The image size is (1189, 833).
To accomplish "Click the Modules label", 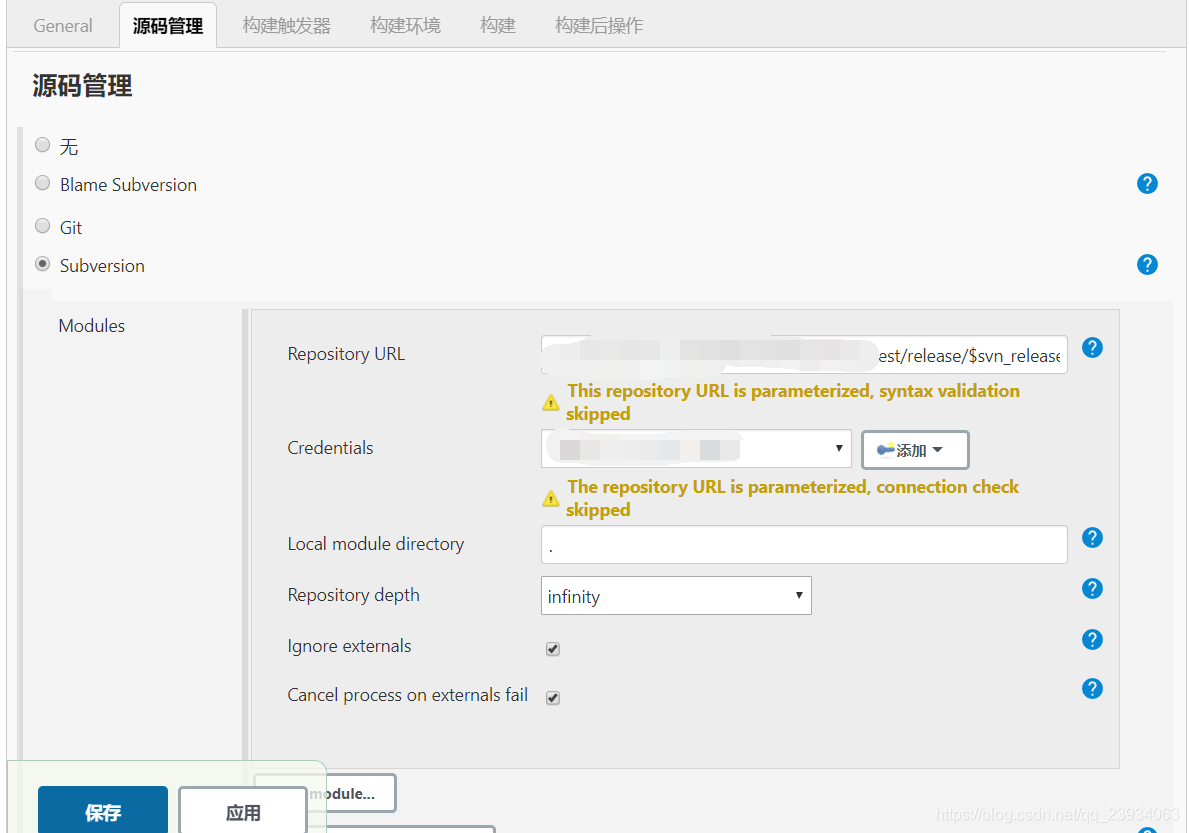I will (x=92, y=326).
